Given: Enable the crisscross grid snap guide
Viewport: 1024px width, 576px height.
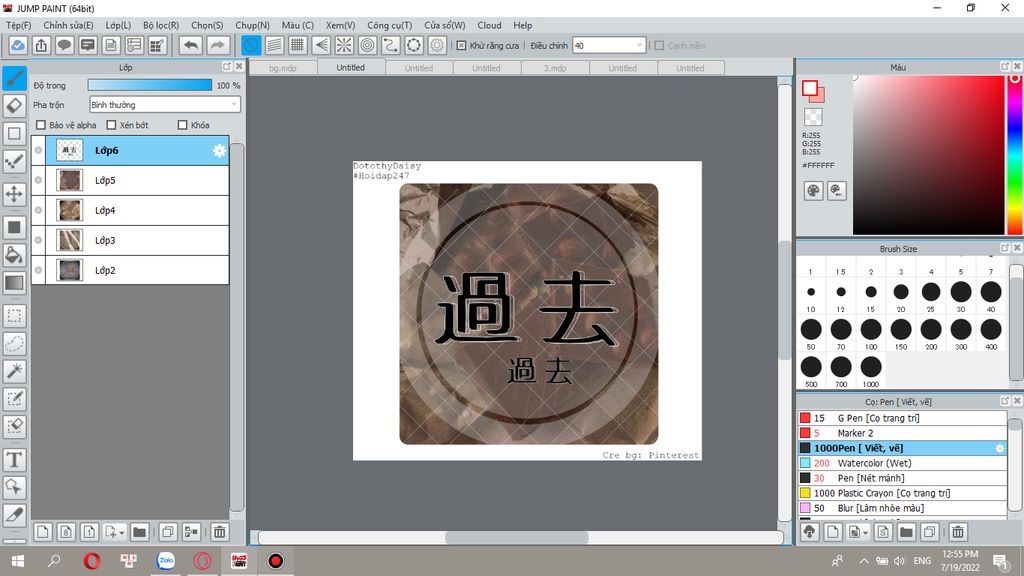Looking at the screenshot, I should tap(298, 45).
